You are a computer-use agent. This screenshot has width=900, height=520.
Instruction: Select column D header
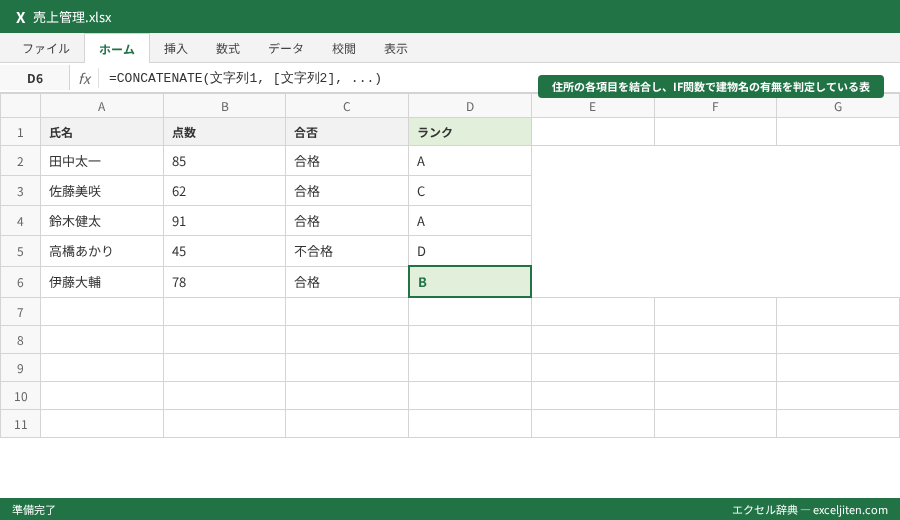pyautogui.click(x=470, y=106)
